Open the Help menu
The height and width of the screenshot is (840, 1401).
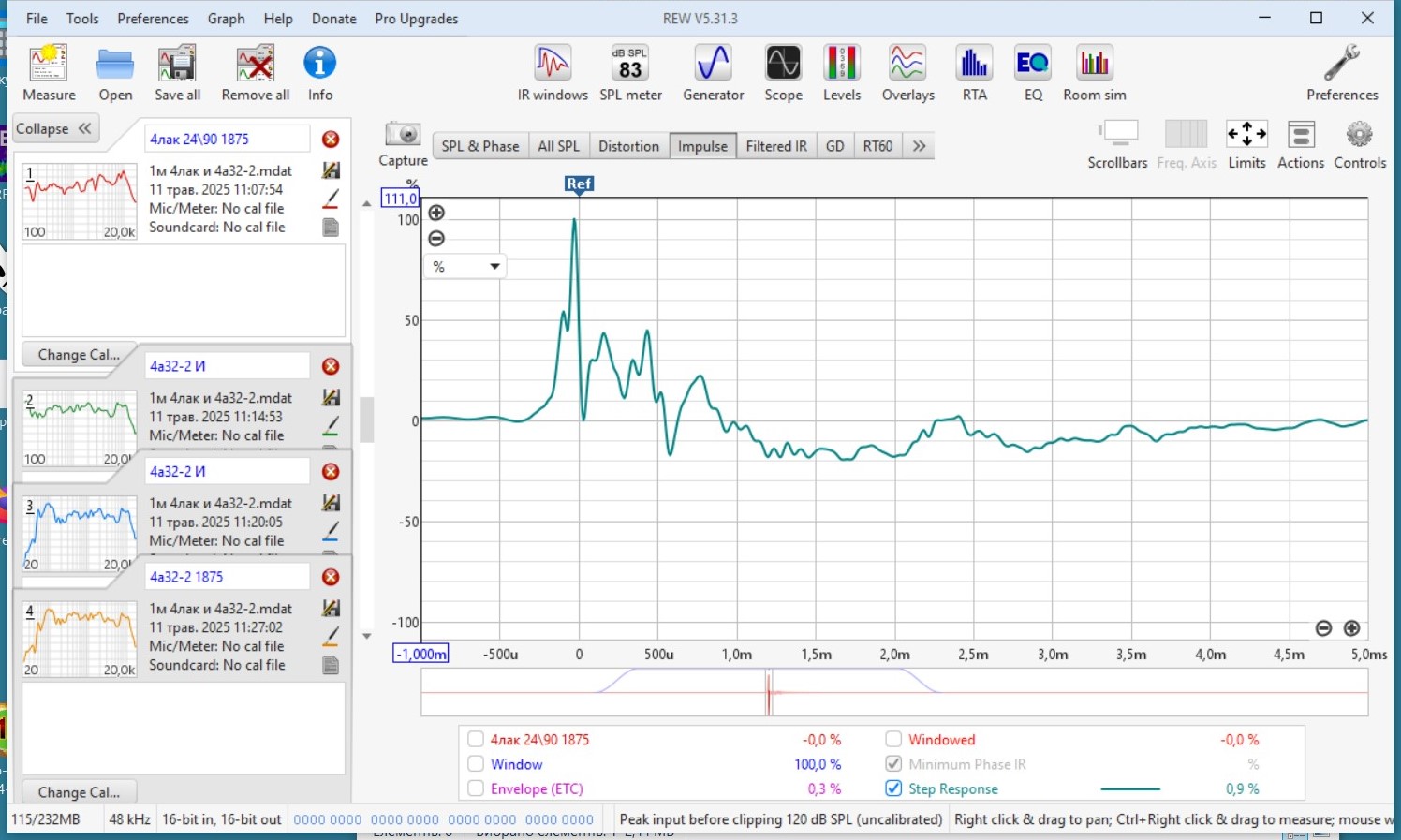click(x=278, y=19)
